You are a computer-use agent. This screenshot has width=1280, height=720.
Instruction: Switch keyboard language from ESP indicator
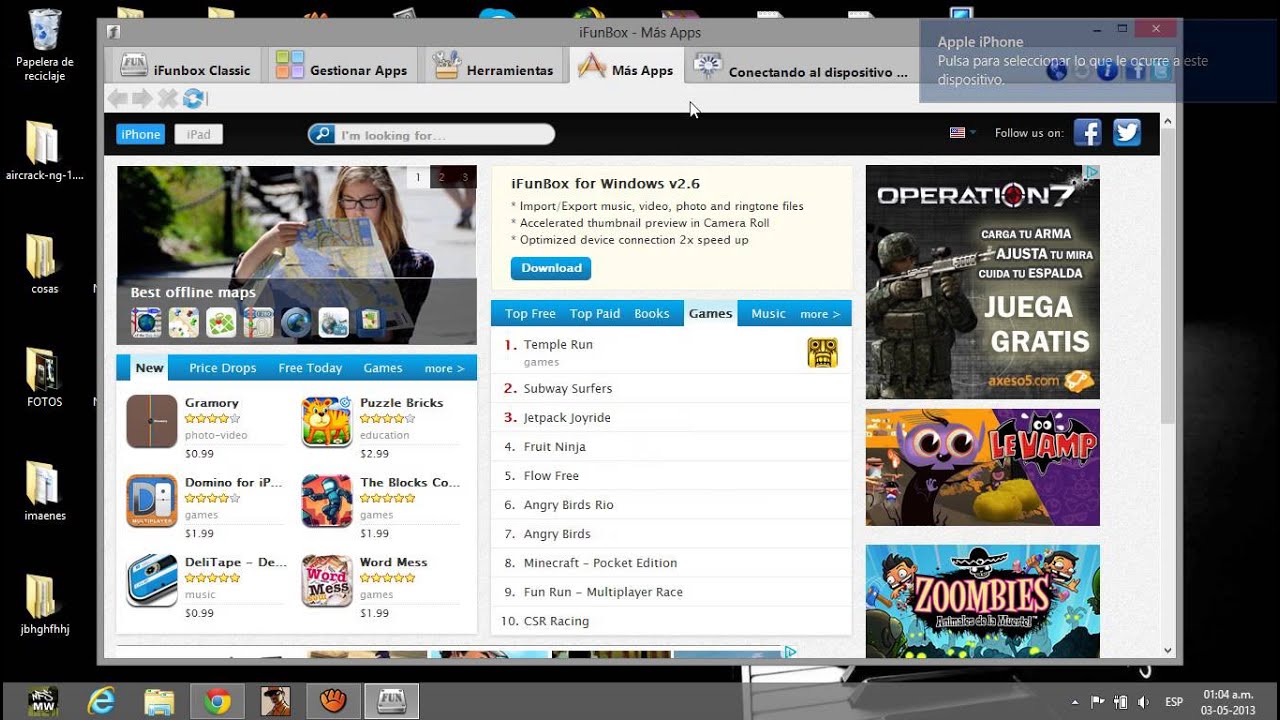tap(1174, 702)
